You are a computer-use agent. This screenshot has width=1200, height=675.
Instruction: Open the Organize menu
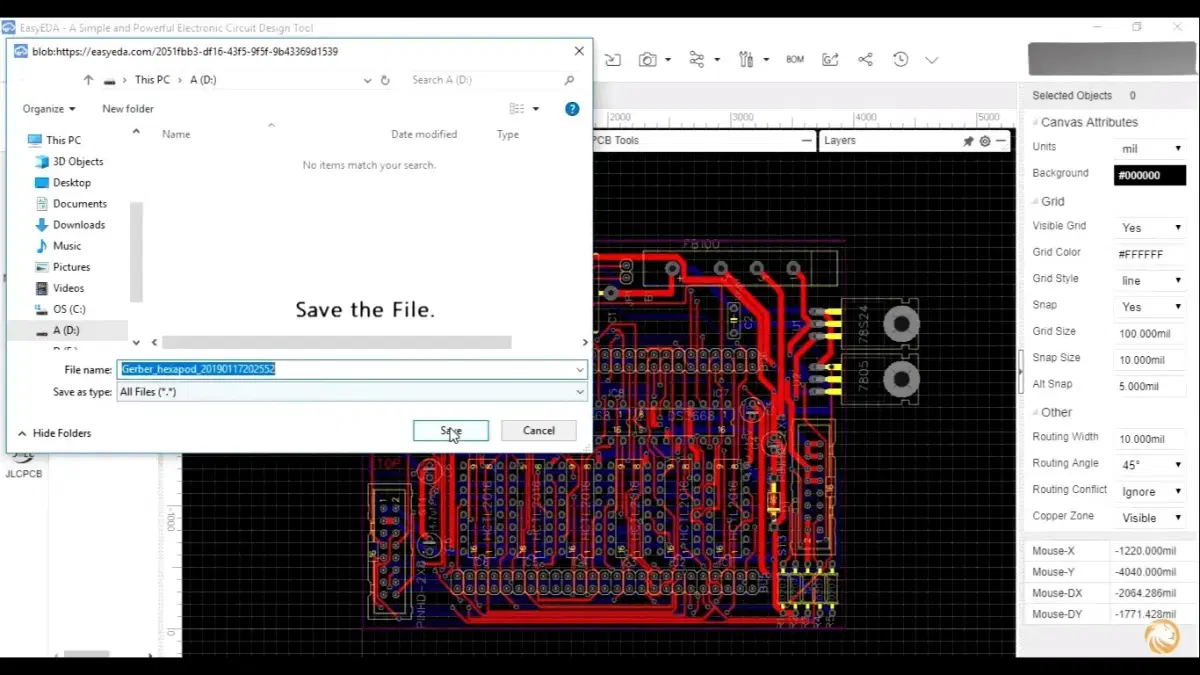pyautogui.click(x=48, y=109)
